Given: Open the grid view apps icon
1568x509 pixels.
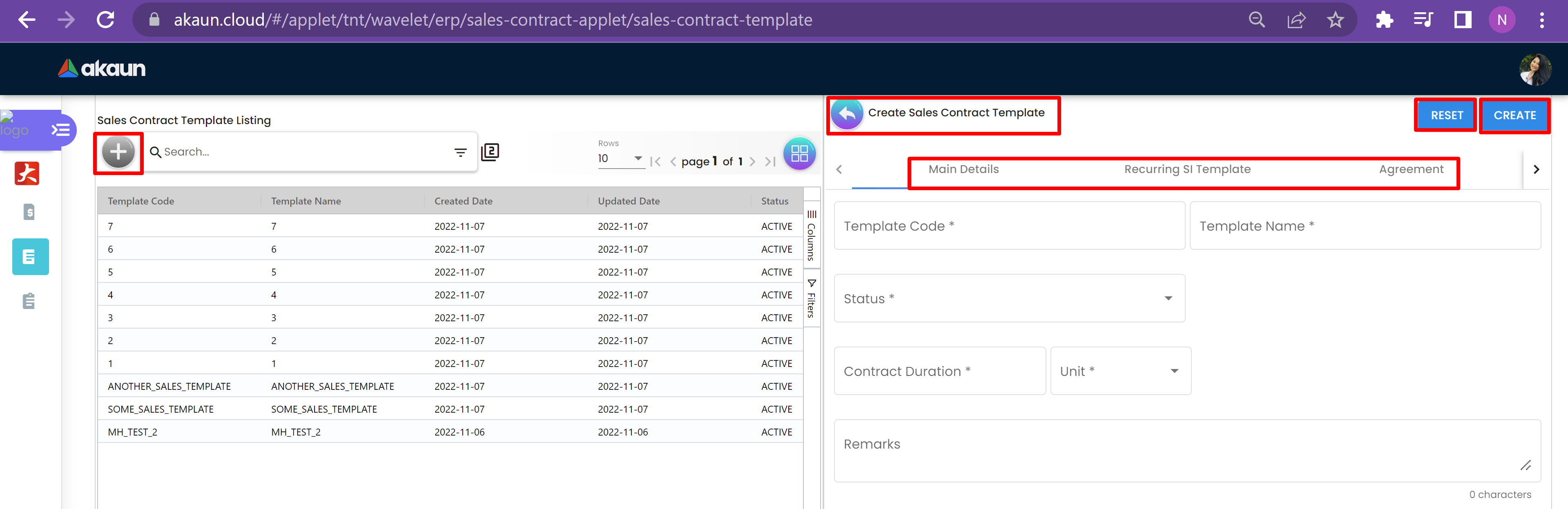Looking at the screenshot, I should 798,154.
